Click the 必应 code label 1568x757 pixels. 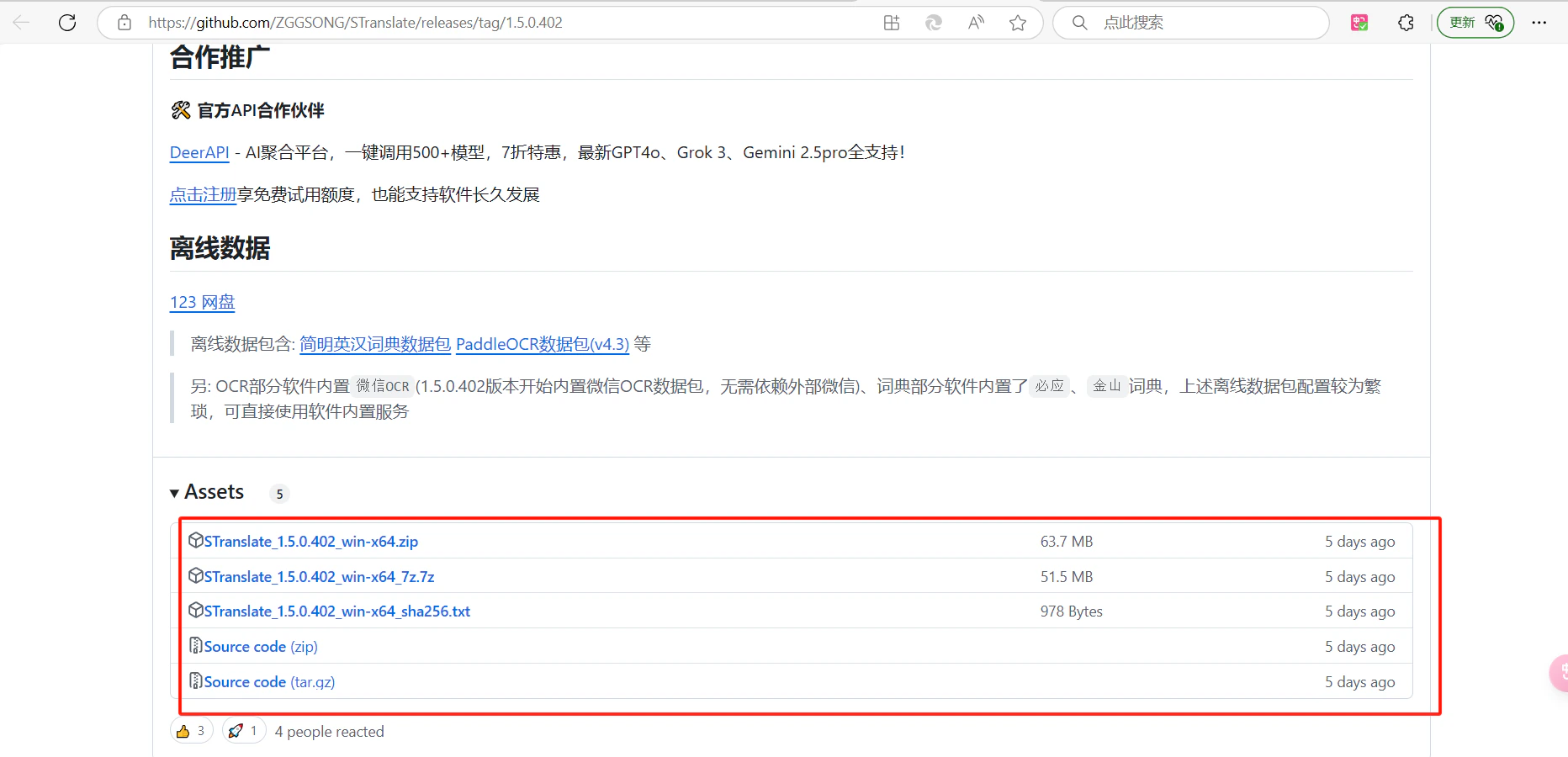coord(1049,386)
